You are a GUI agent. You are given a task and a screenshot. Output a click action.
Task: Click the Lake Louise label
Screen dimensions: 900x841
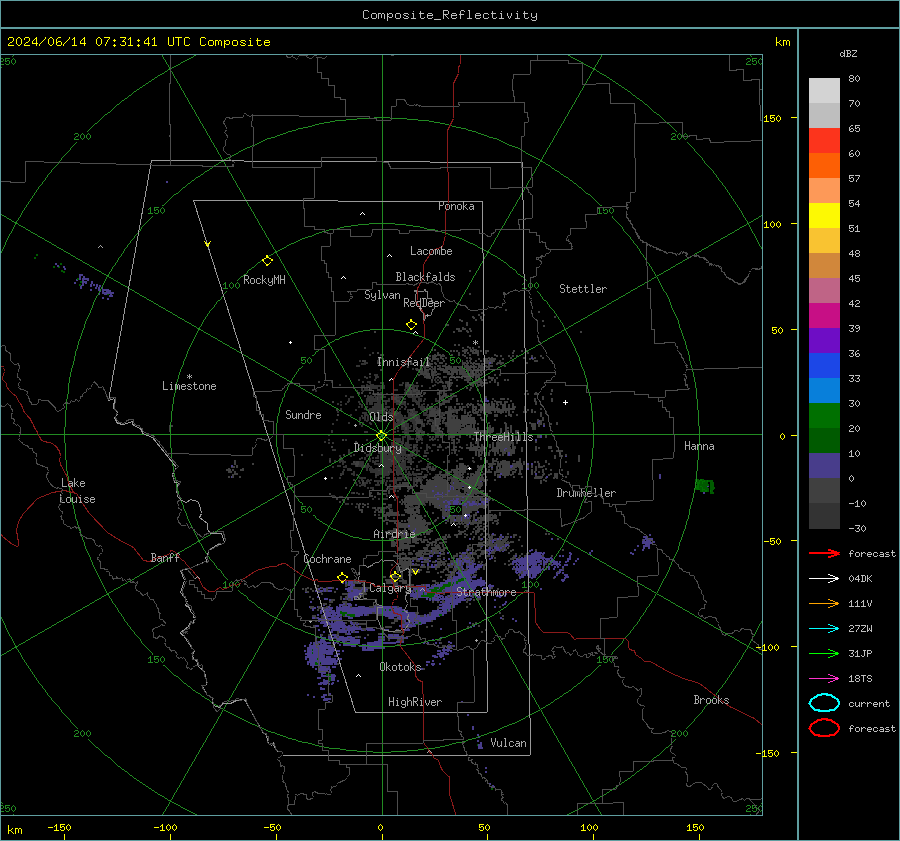77,491
